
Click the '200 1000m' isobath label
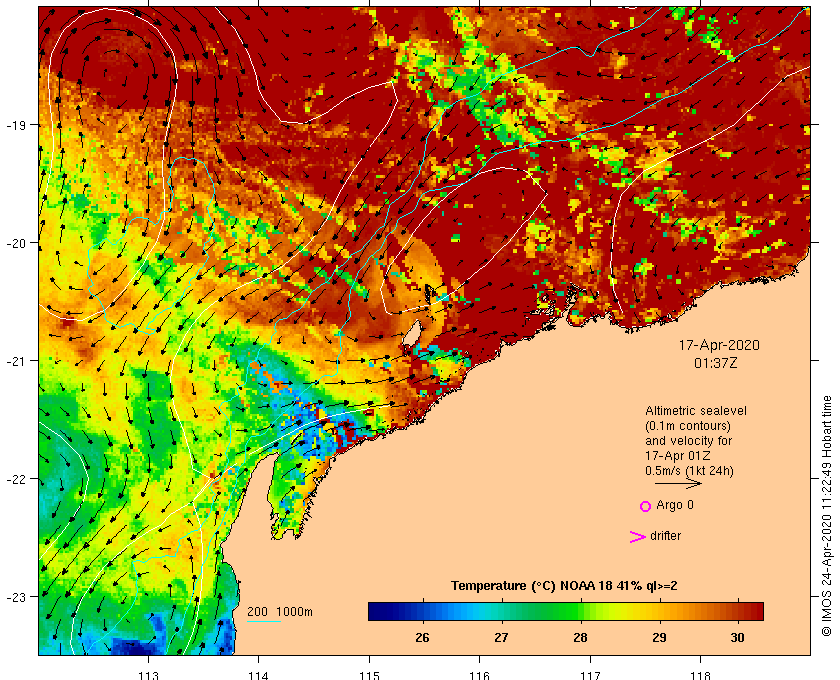click(280, 612)
